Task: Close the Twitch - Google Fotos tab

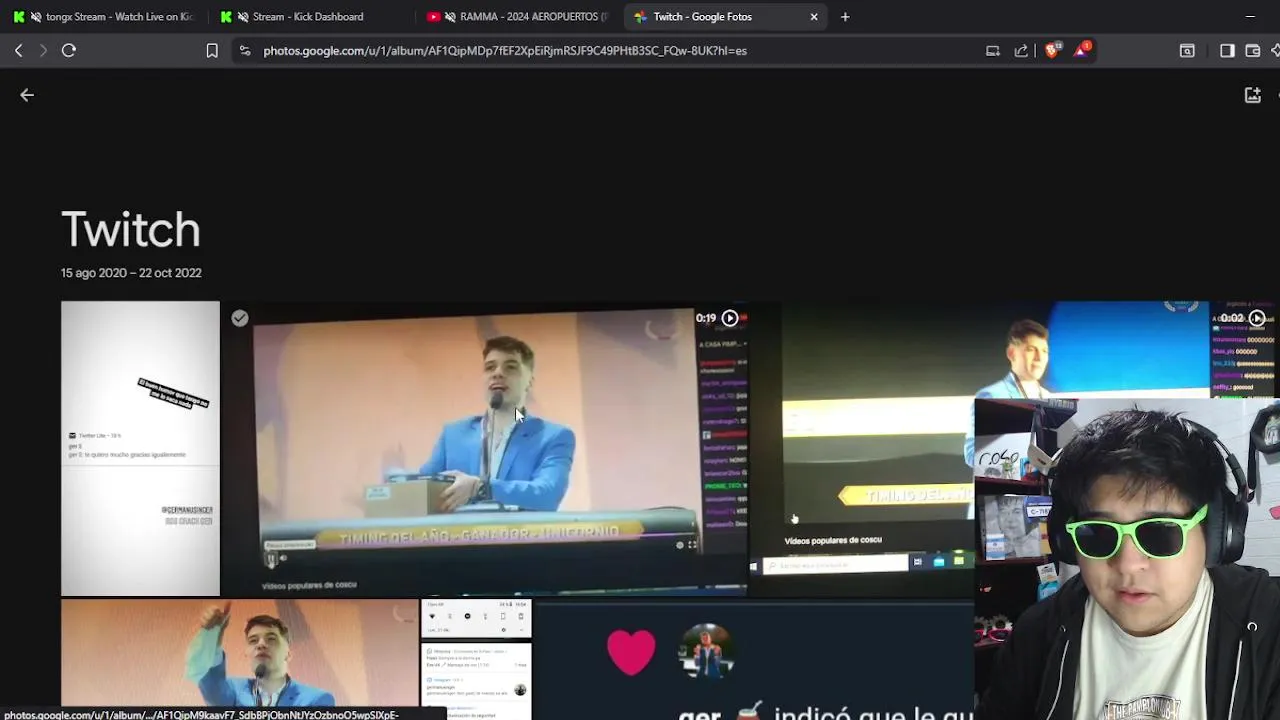Action: point(814,17)
